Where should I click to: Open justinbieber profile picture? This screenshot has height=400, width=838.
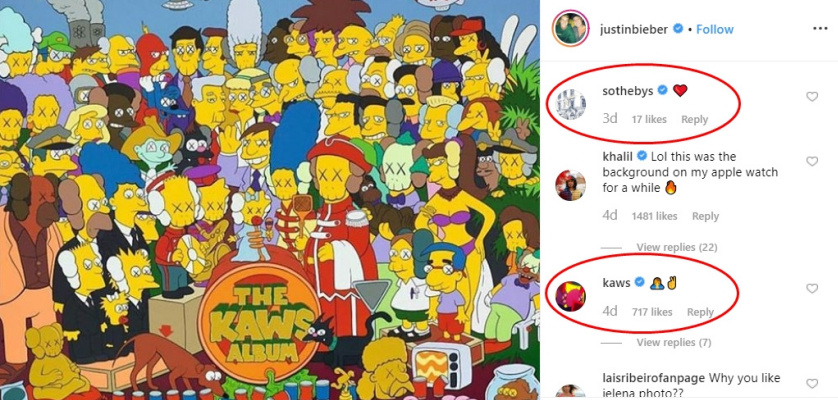pos(571,28)
